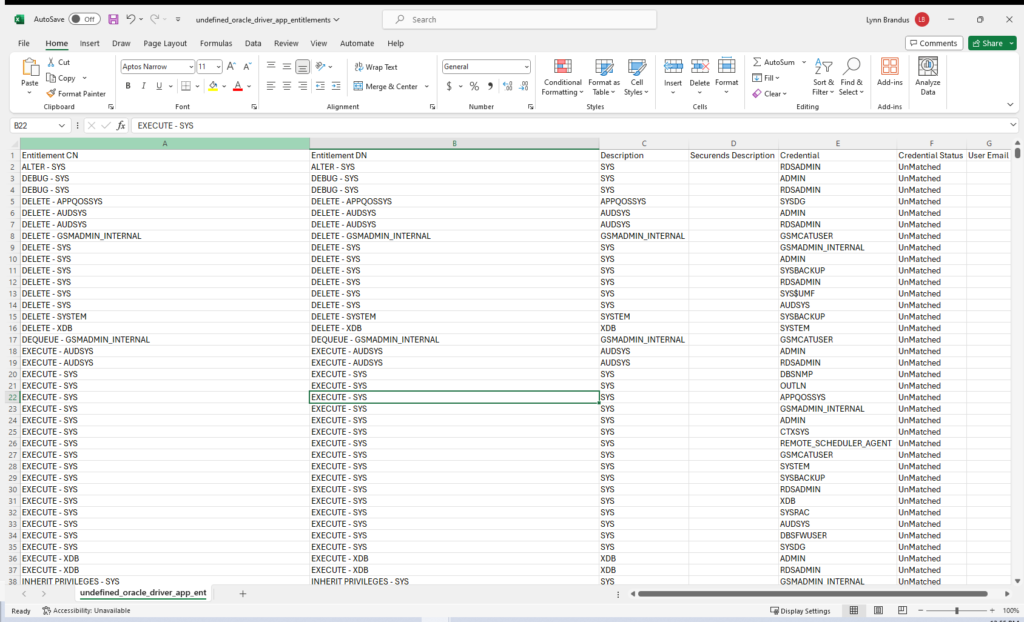1024x622 pixels.
Task: Open Cell Styles gallery
Action: pos(637,77)
